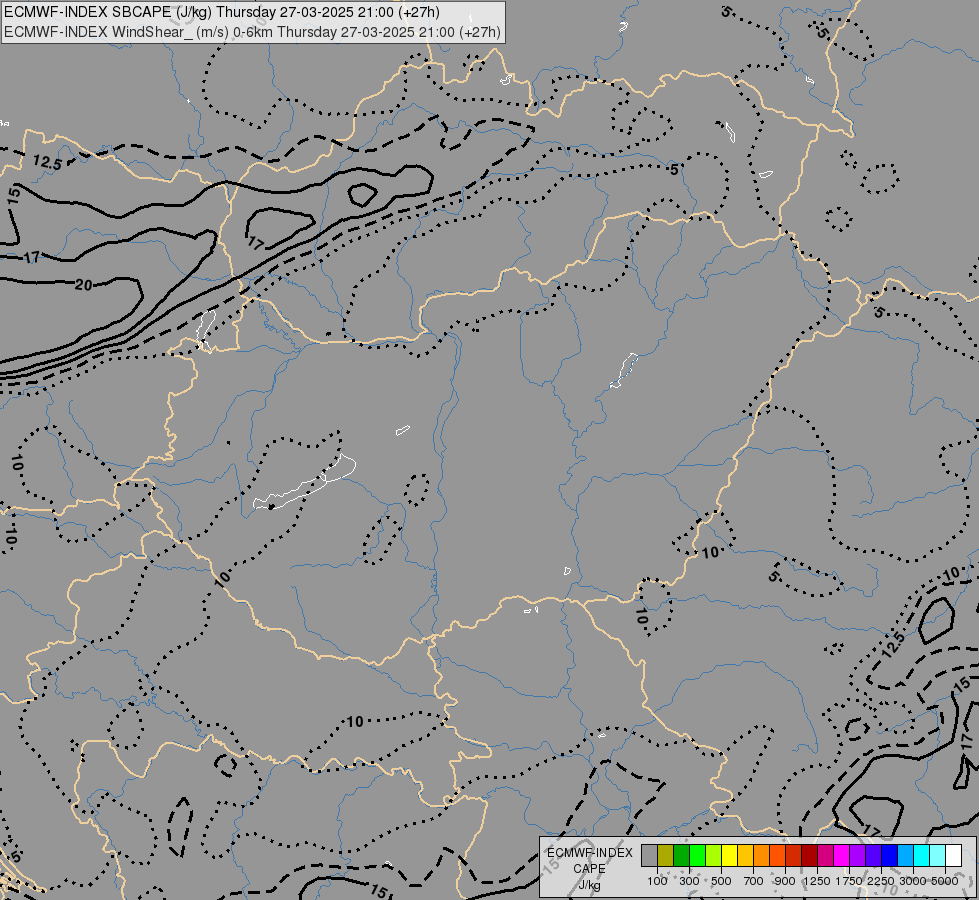
Task: Select the amber legend swatch above 700
Action: [x=745, y=856]
